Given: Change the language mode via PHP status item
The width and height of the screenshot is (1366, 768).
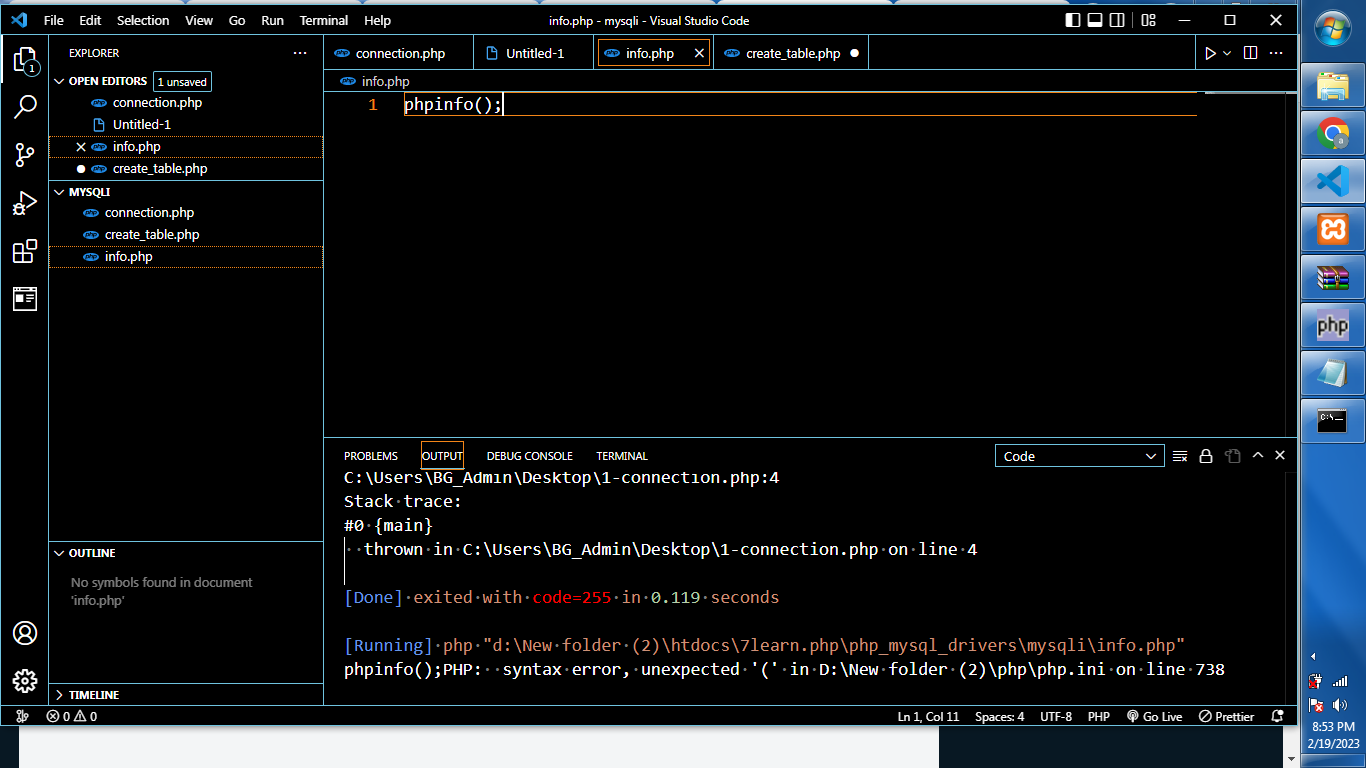Looking at the screenshot, I should click(x=1099, y=716).
